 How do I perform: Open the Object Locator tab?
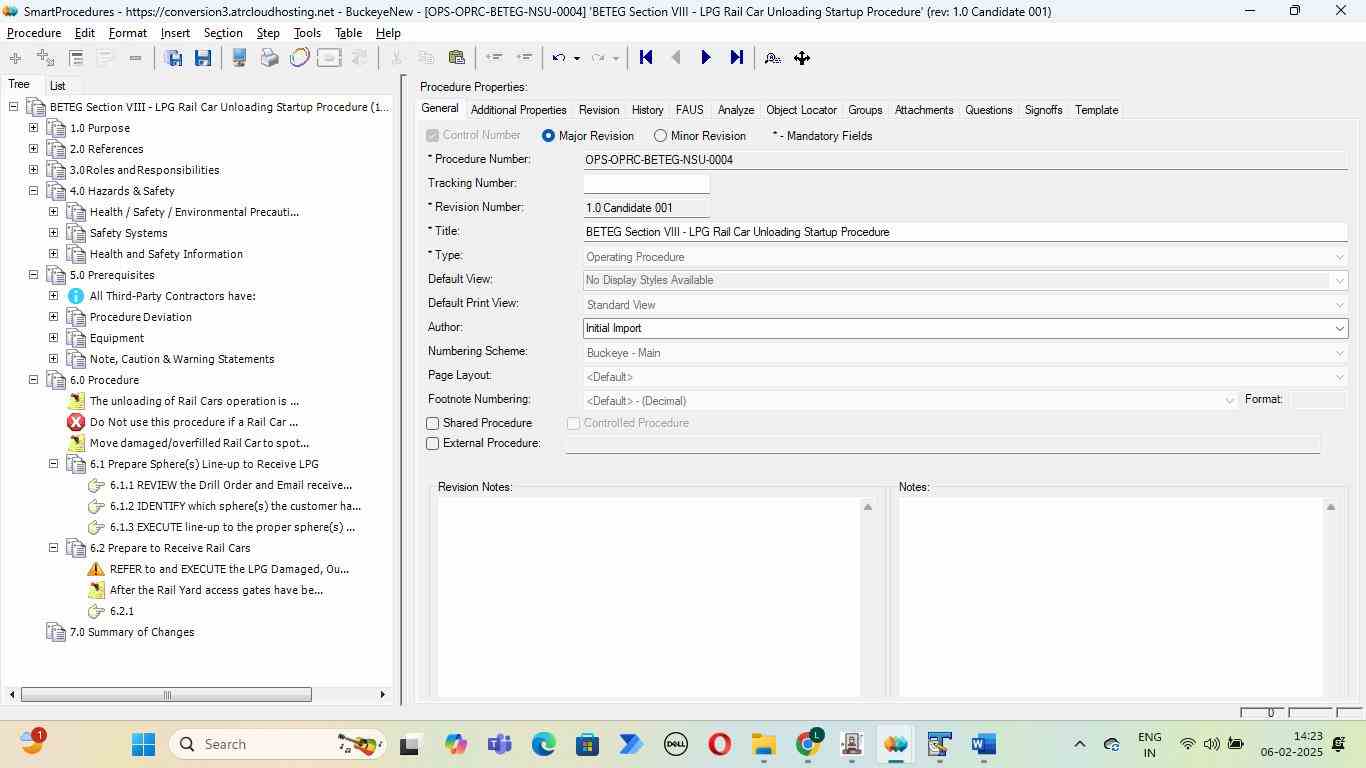[x=801, y=110]
